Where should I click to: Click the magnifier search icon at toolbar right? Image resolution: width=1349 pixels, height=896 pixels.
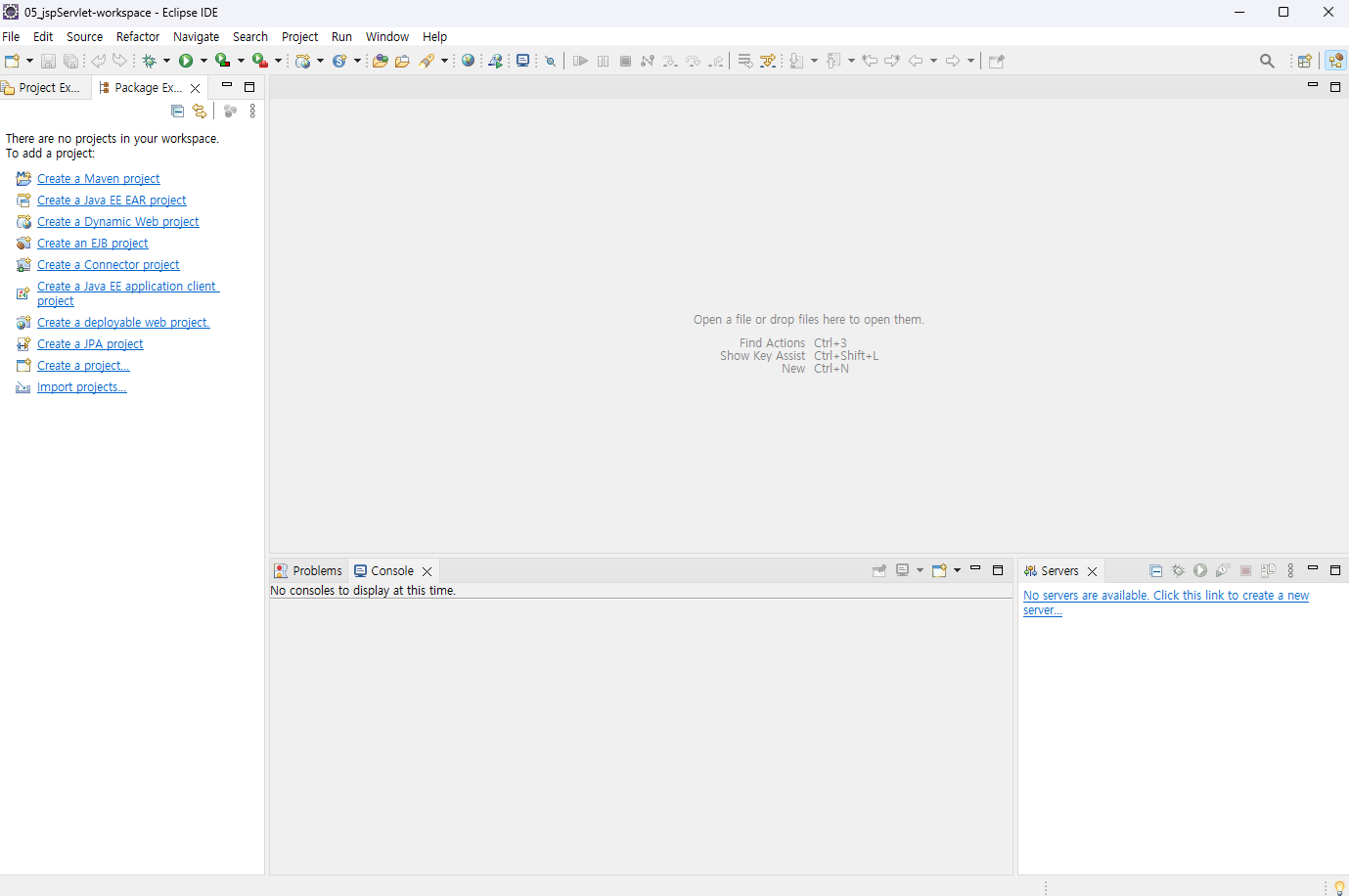tap(1267, 61)
